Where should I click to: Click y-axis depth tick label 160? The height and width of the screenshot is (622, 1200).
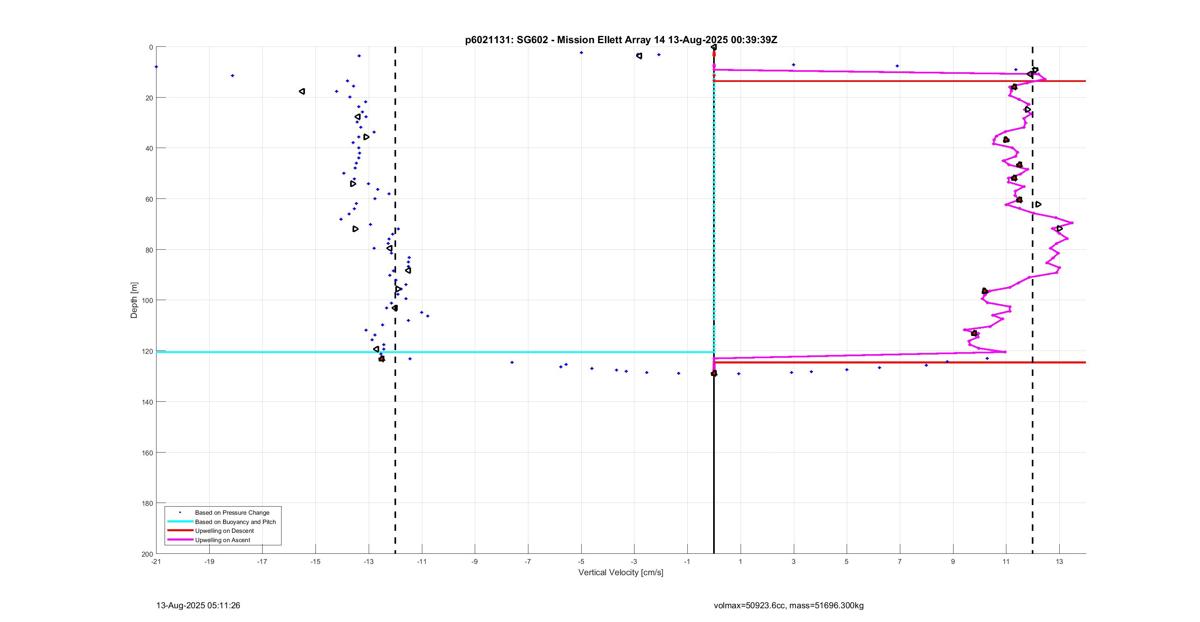146,452
